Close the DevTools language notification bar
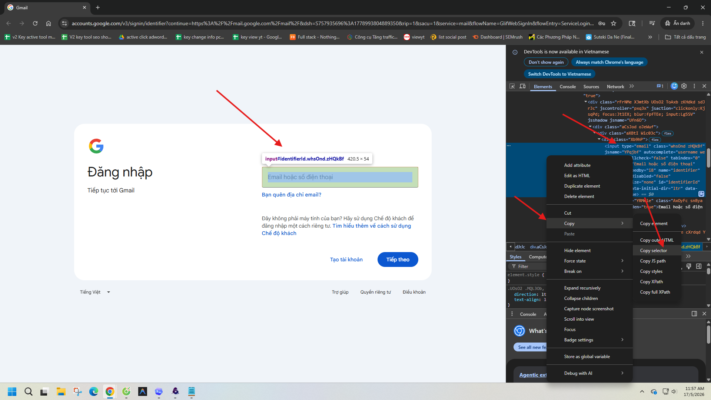 (x=701, y=52)
